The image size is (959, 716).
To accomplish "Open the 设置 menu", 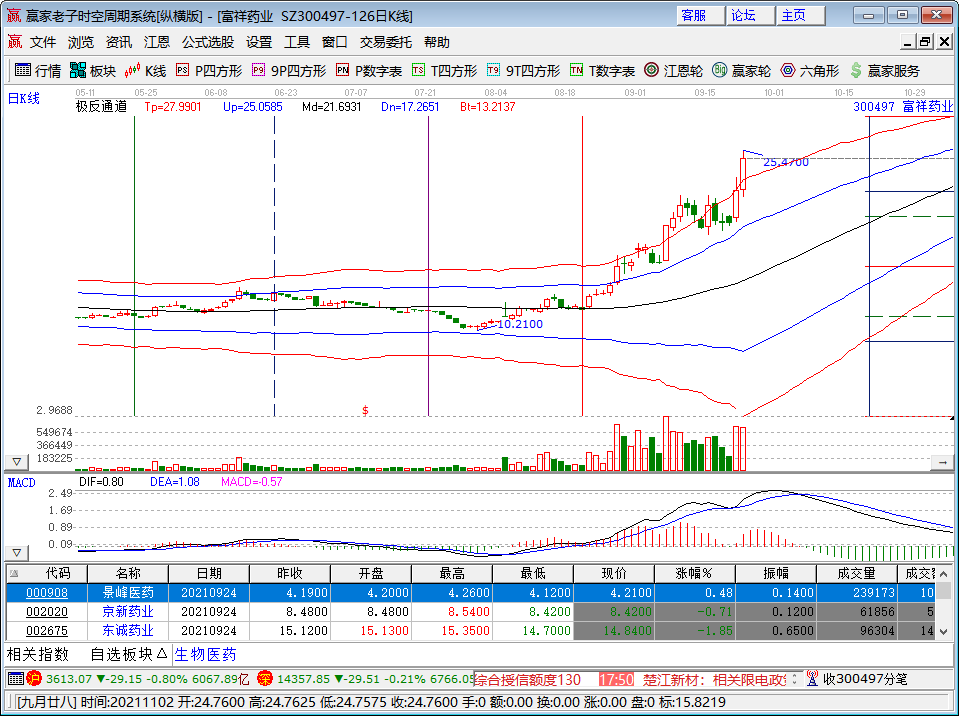I will click(x=259, y=42).
